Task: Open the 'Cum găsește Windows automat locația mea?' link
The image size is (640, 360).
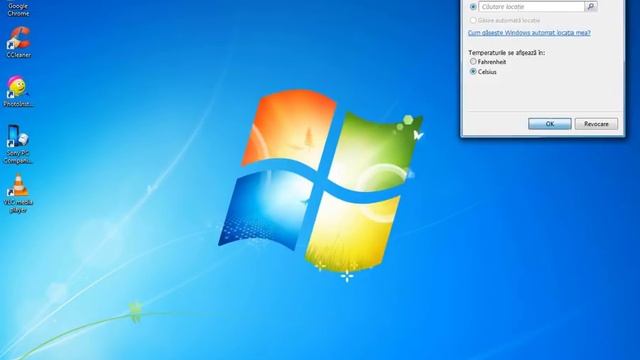Action: 529,33
